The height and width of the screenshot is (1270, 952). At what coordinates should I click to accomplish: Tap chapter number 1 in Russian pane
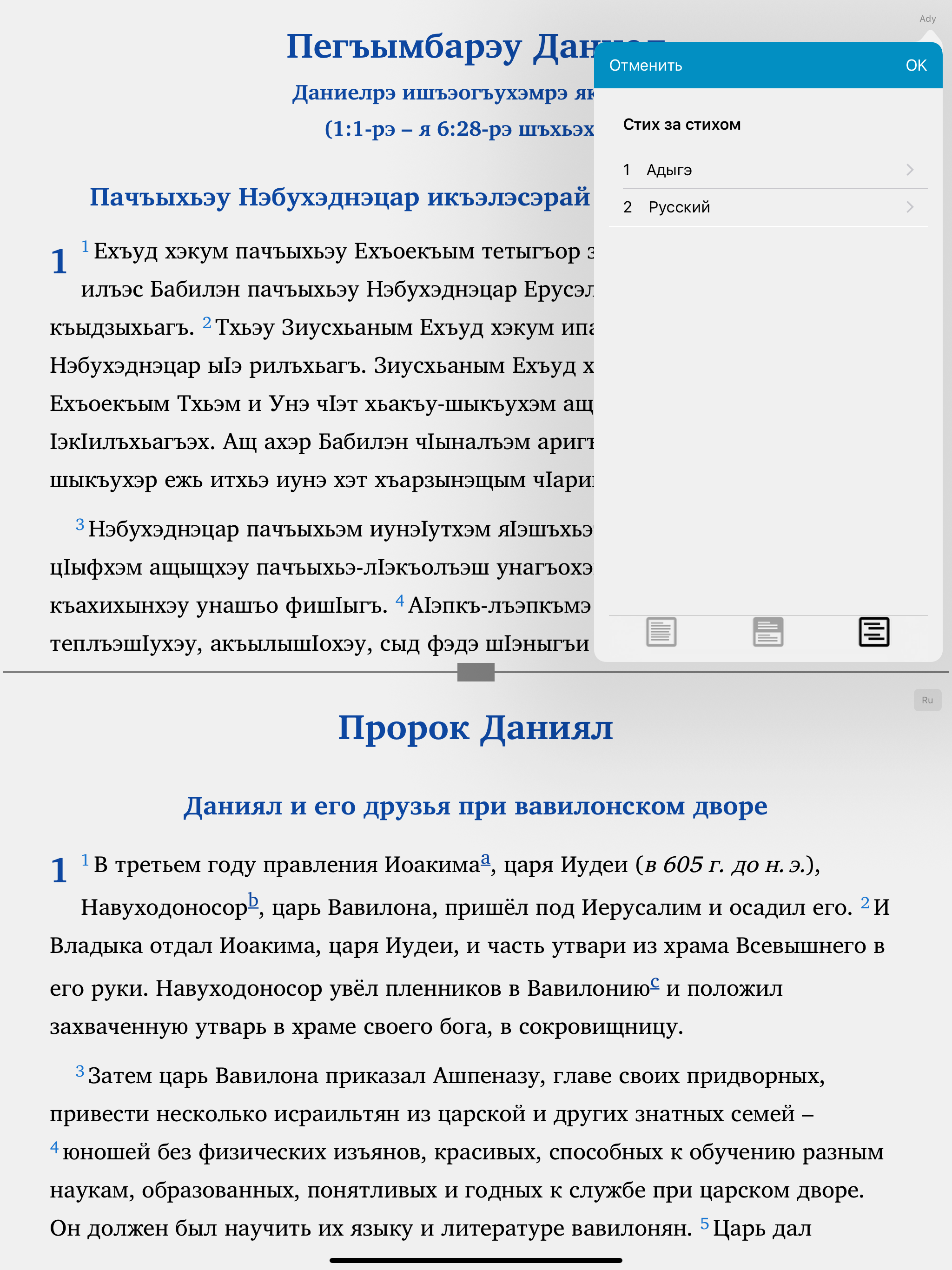59,870
